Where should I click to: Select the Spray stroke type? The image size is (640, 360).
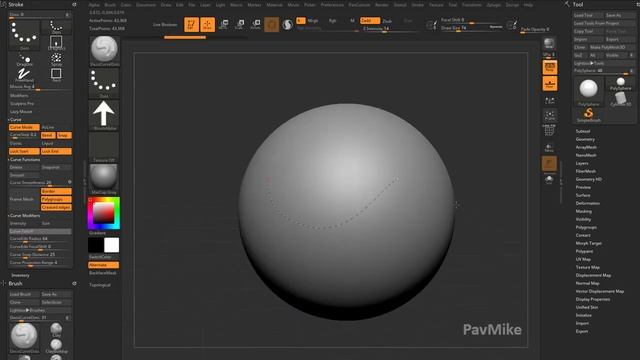[56, 60]
